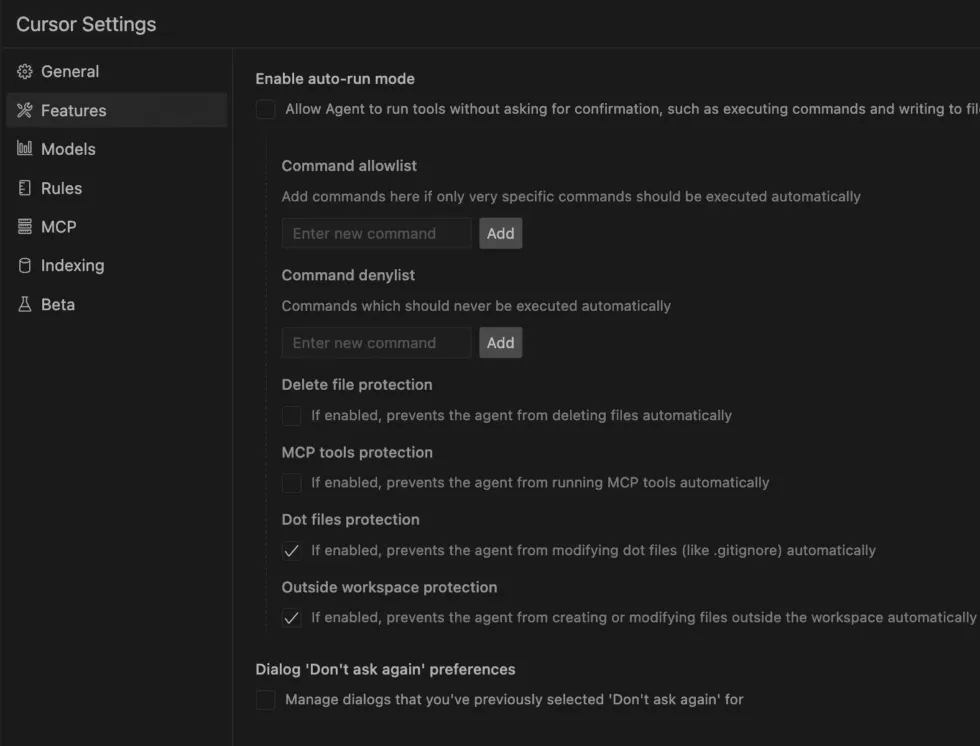
Task: Select the Indexing database icon
Action: [x=24, y=265]
